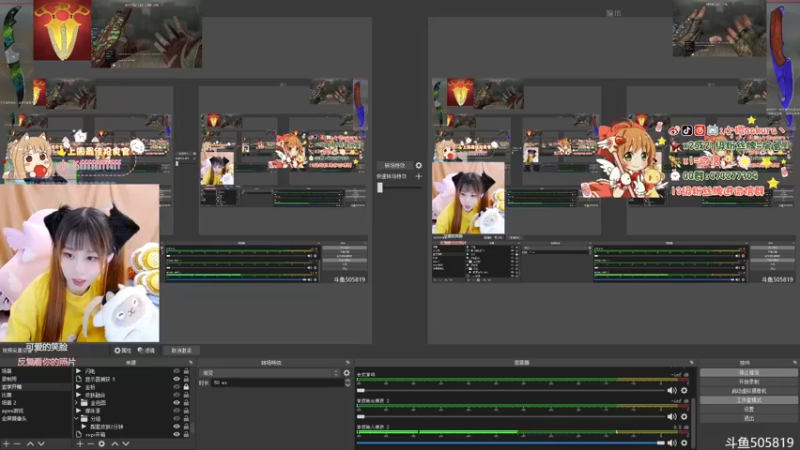Toggle the 工作室模式 studio mode button
The height and width of the screenshot is (450, 800).
748,400
